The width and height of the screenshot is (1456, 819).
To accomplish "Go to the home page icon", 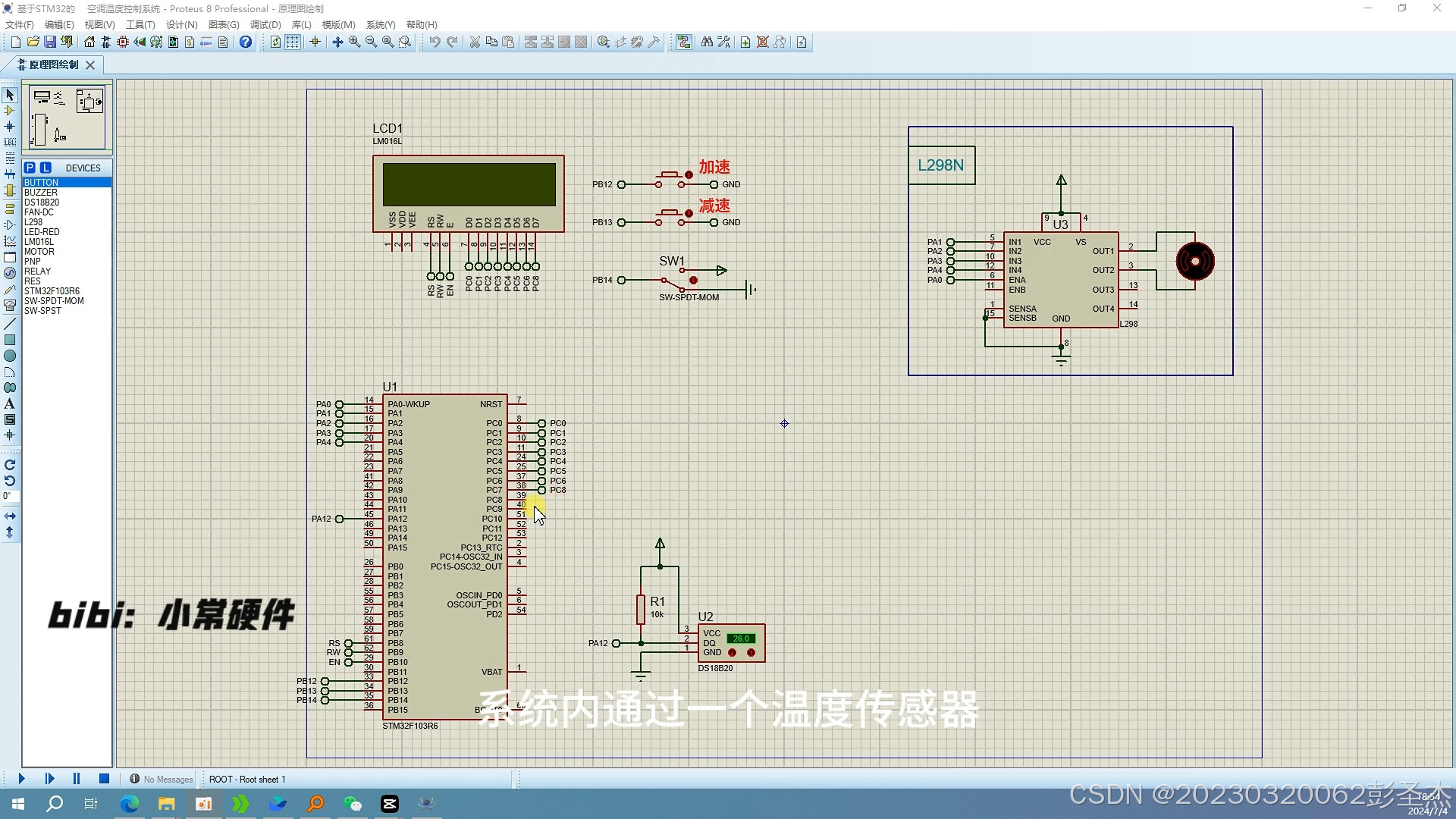I will (89, 42).
